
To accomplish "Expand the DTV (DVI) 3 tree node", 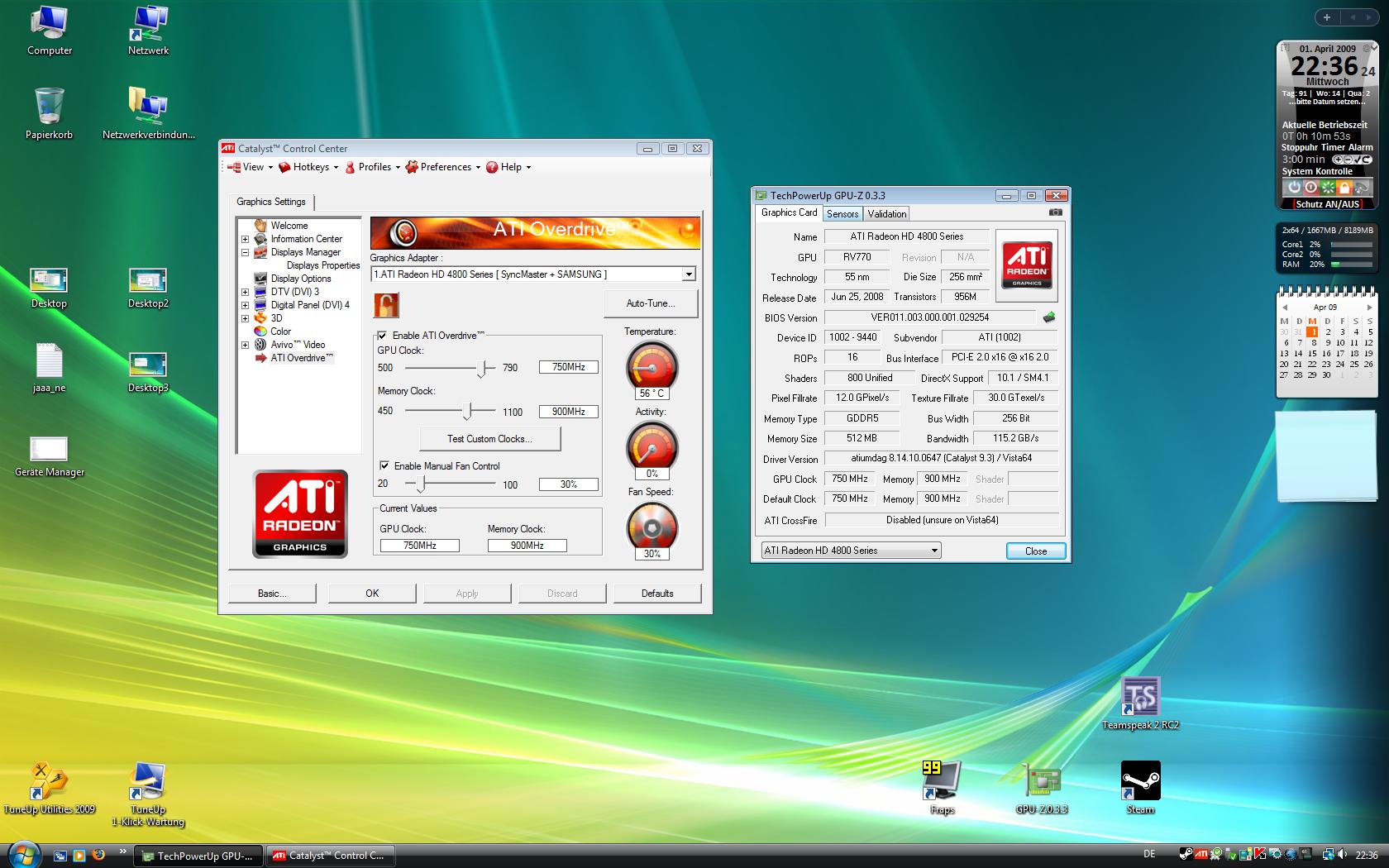I will tap(245, 292).
